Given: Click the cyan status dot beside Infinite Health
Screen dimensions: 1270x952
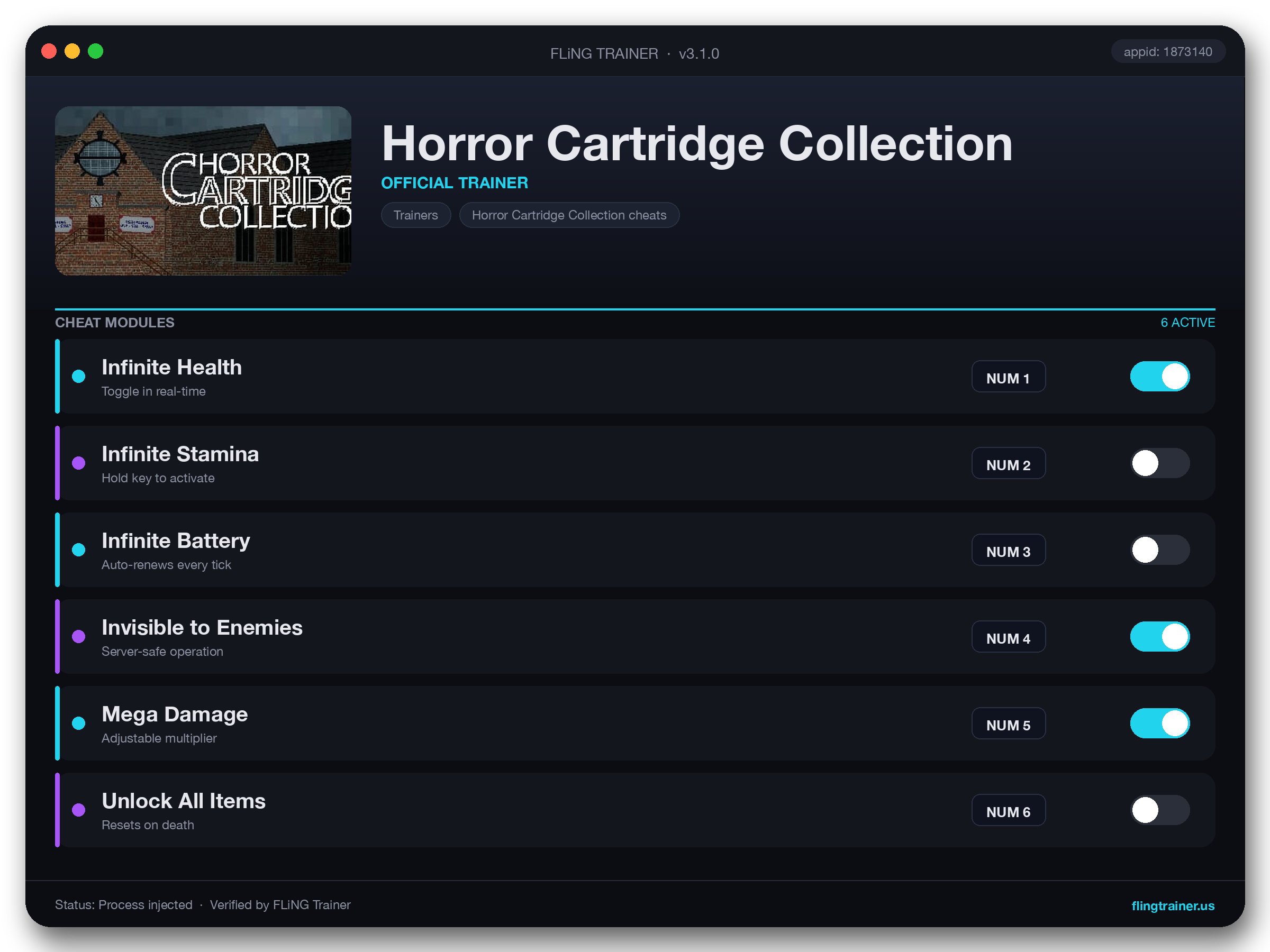Looking at the screenshot, I should click(79, 377).
